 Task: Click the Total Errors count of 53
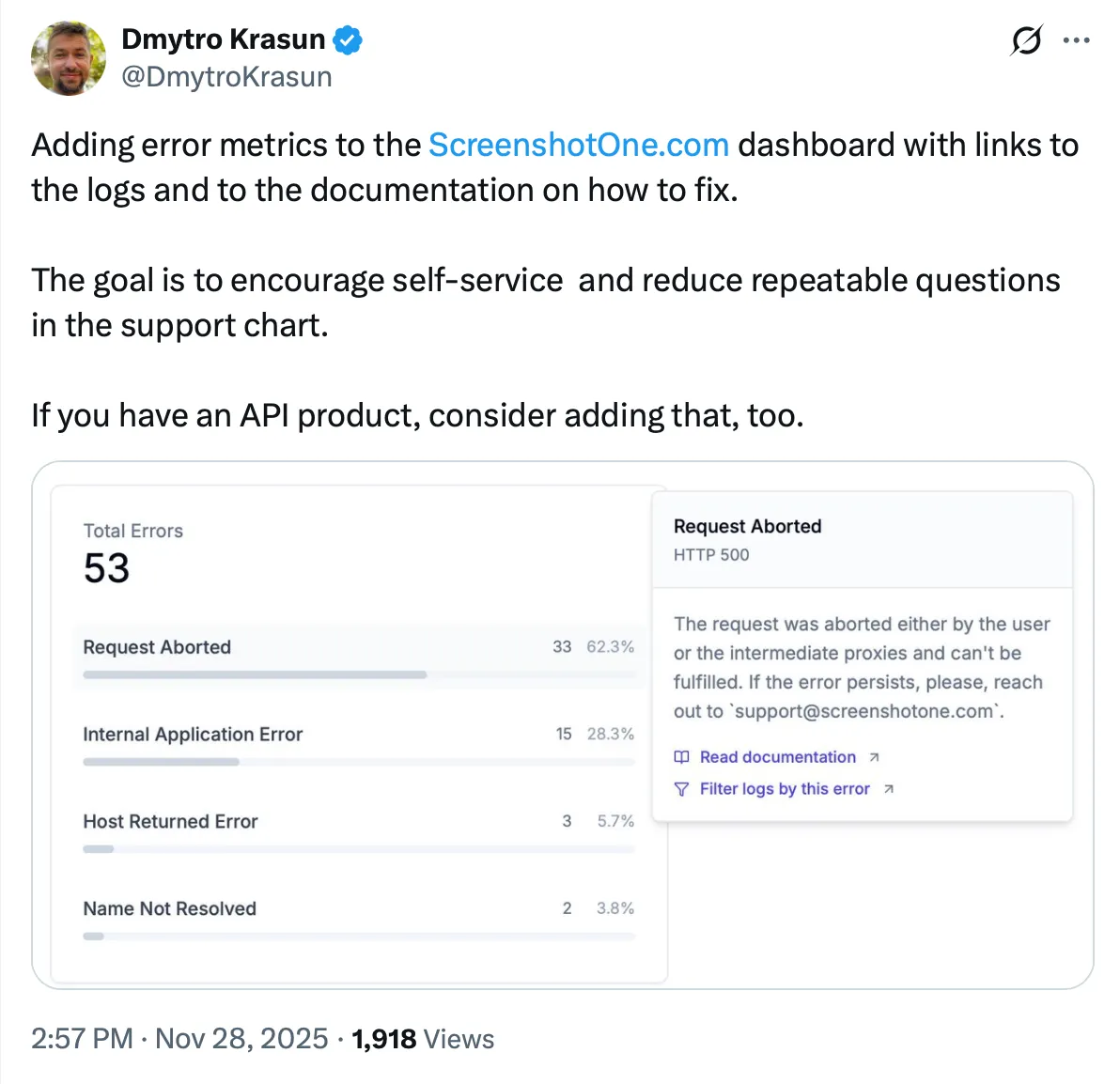point(105,567)
